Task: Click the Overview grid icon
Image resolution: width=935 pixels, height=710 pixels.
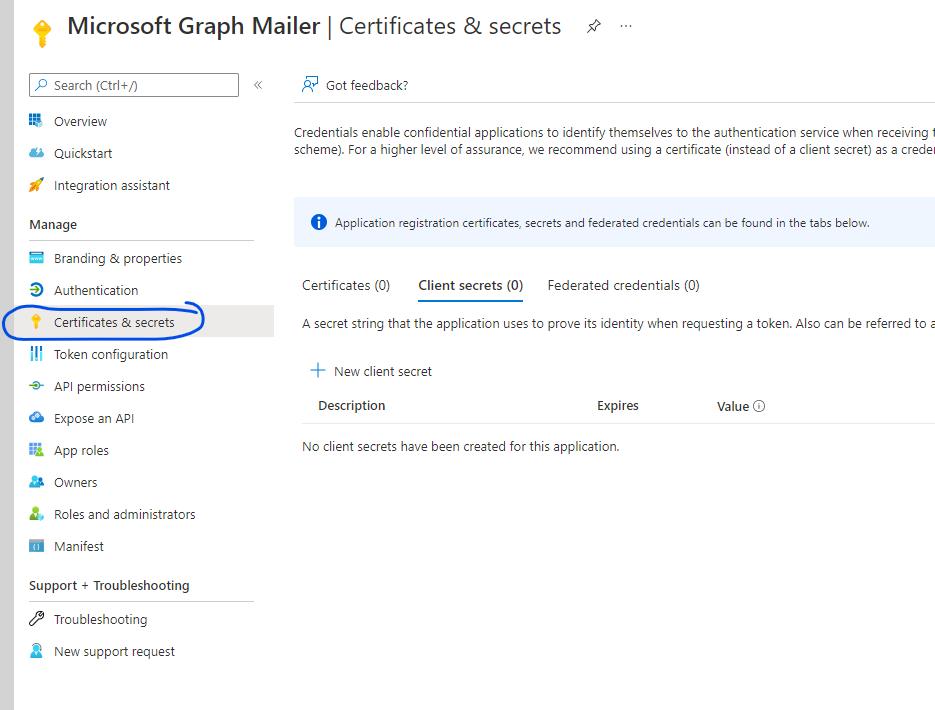Action: [x=36, y=120]
